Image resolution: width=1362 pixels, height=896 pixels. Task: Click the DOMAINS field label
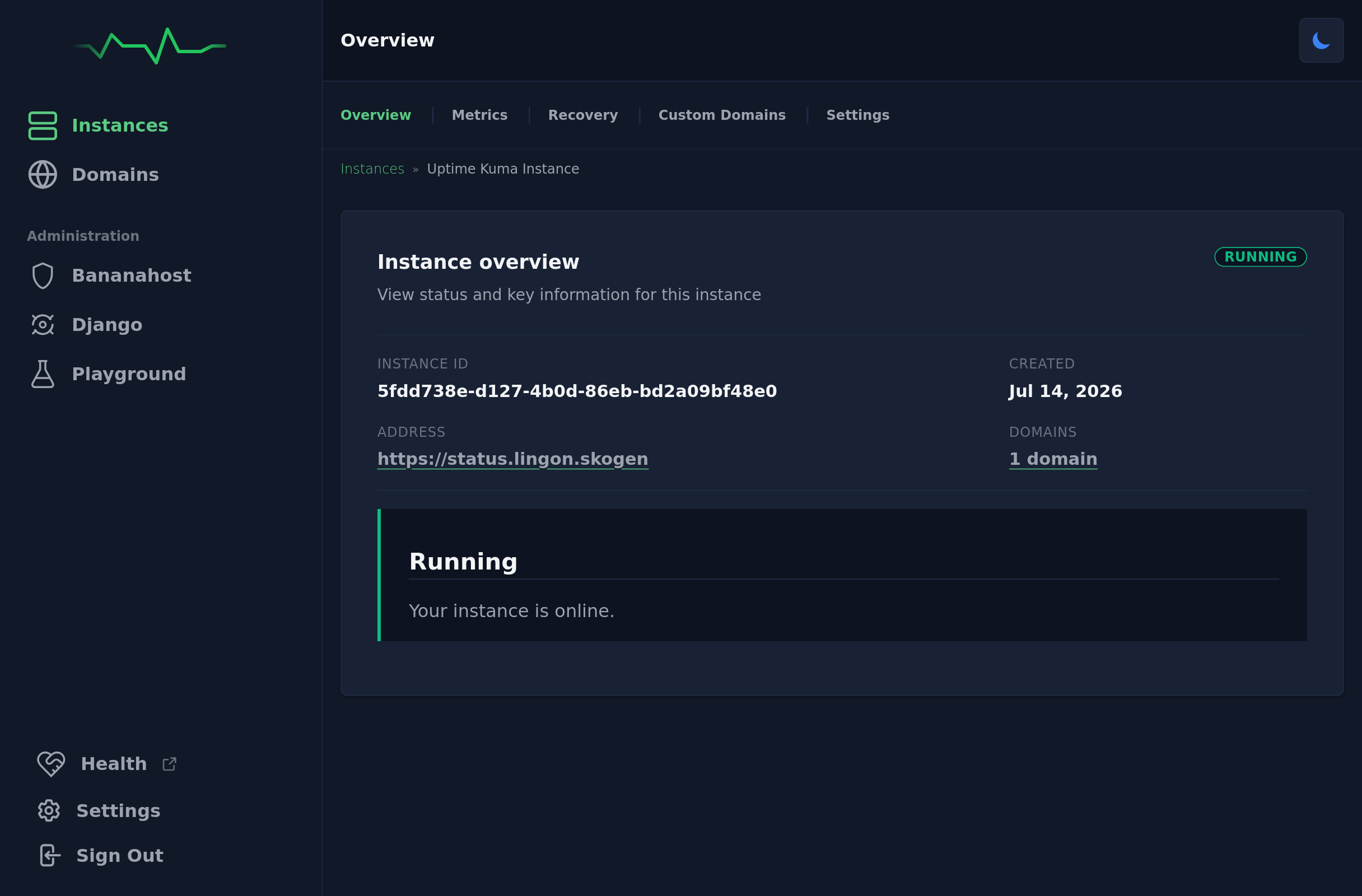tap(1043, 432)
